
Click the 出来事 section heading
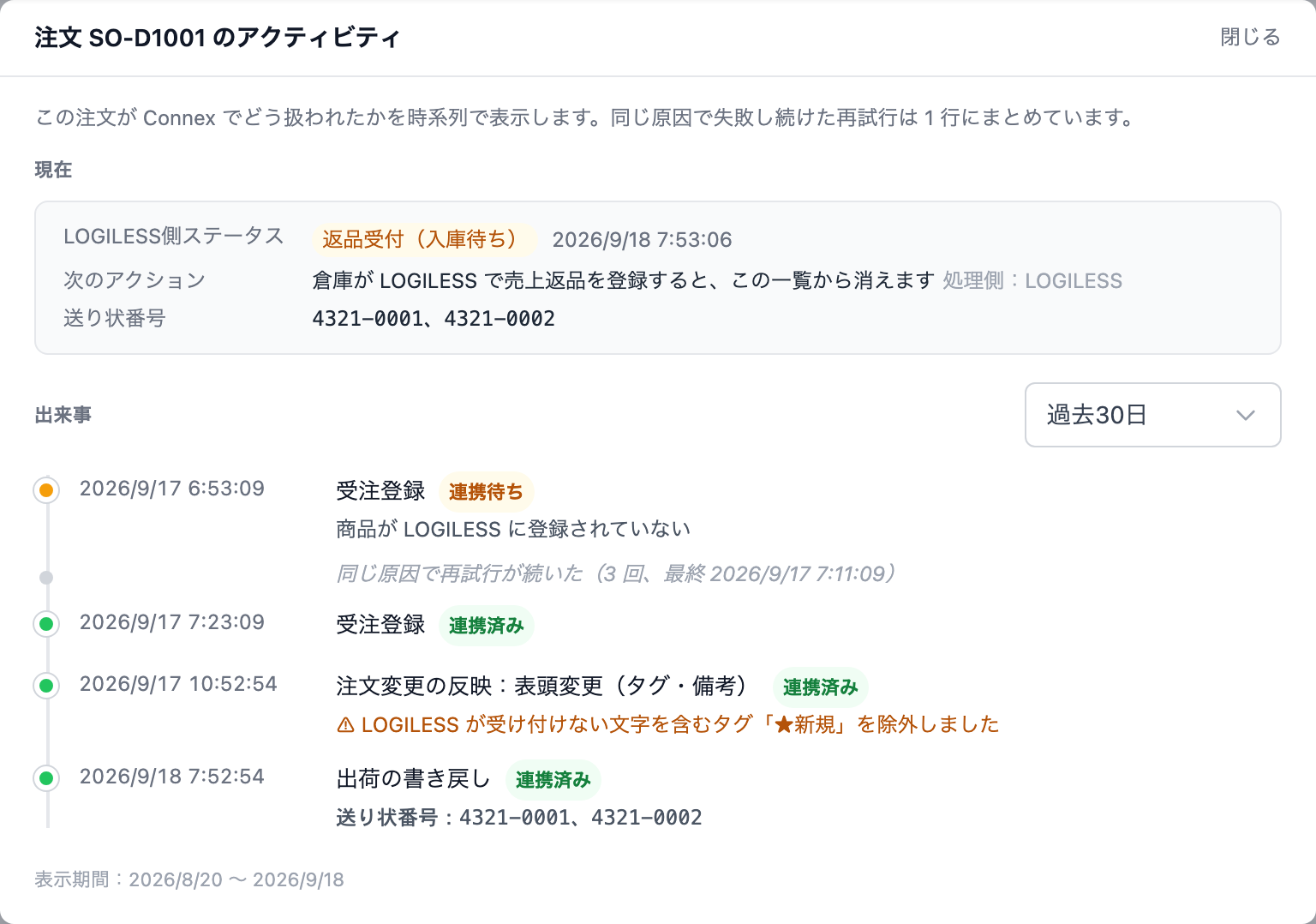point(63,415)
